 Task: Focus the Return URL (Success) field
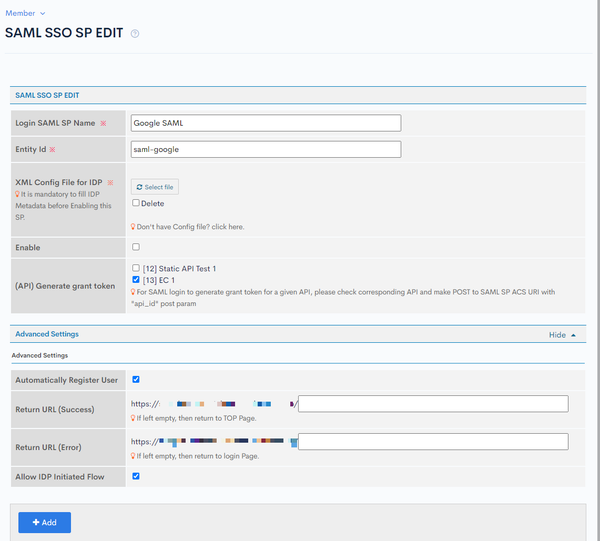(x=433, y=404)
